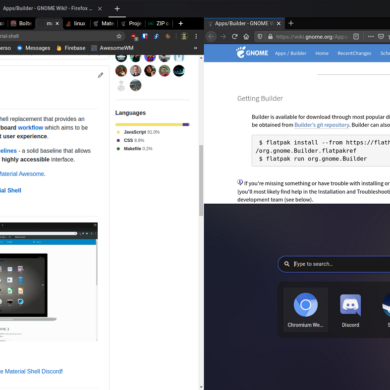Open the Chrome three-dot menu
The width and height of the screenshot is (390, 390).
pyautogui.click(x=196, y=36)
